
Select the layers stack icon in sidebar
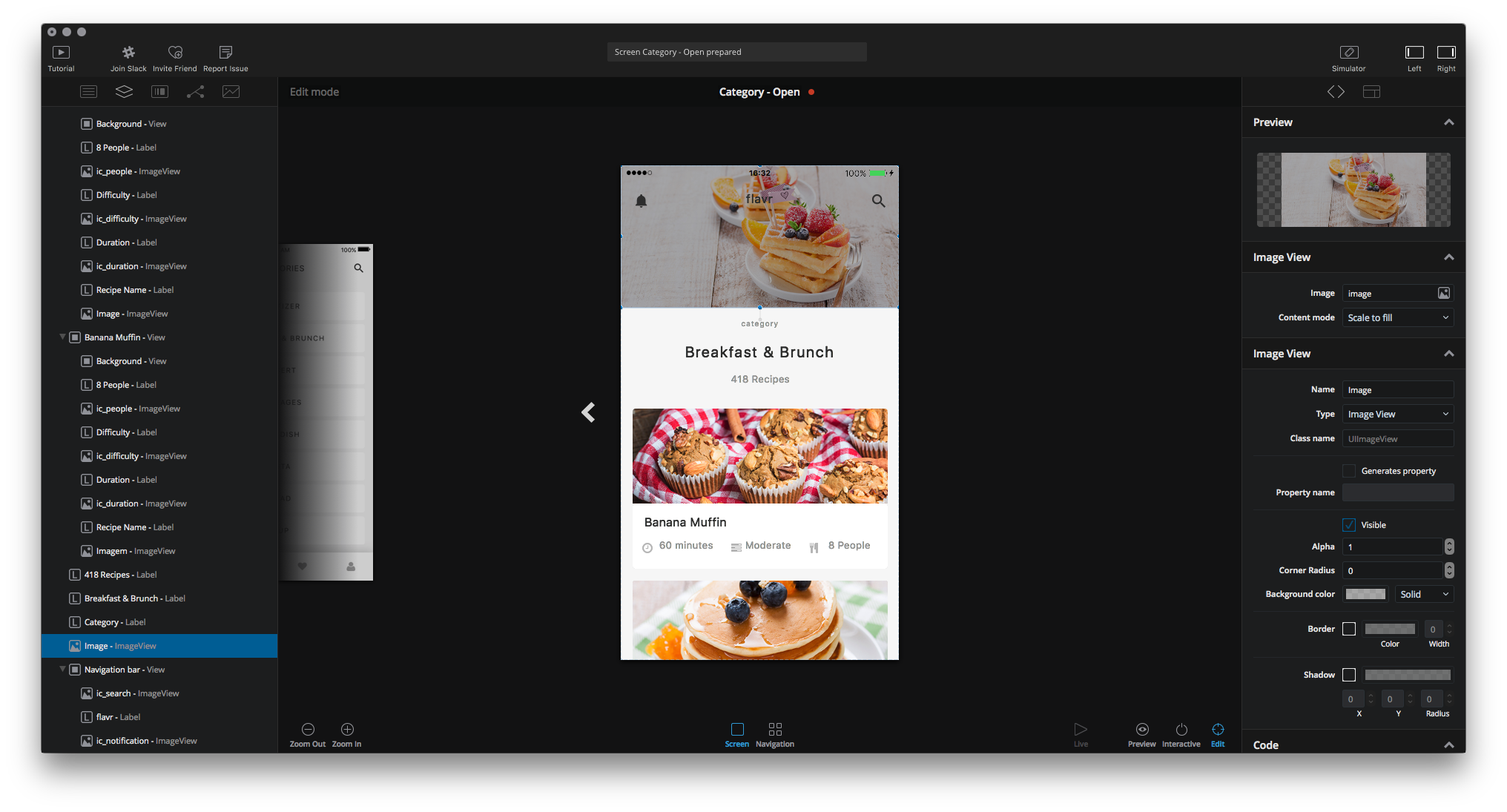pos(124,91)
